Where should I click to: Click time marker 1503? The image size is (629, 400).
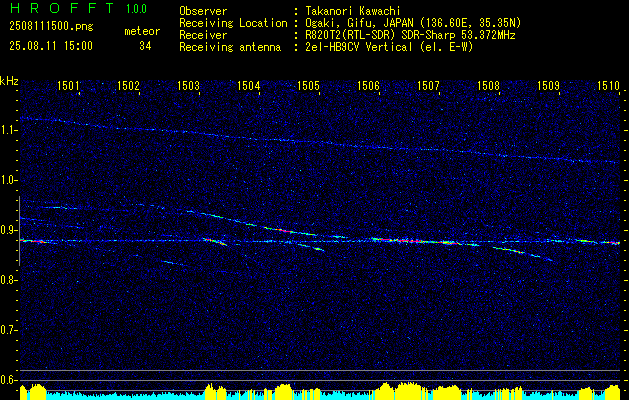click(189, 85)
